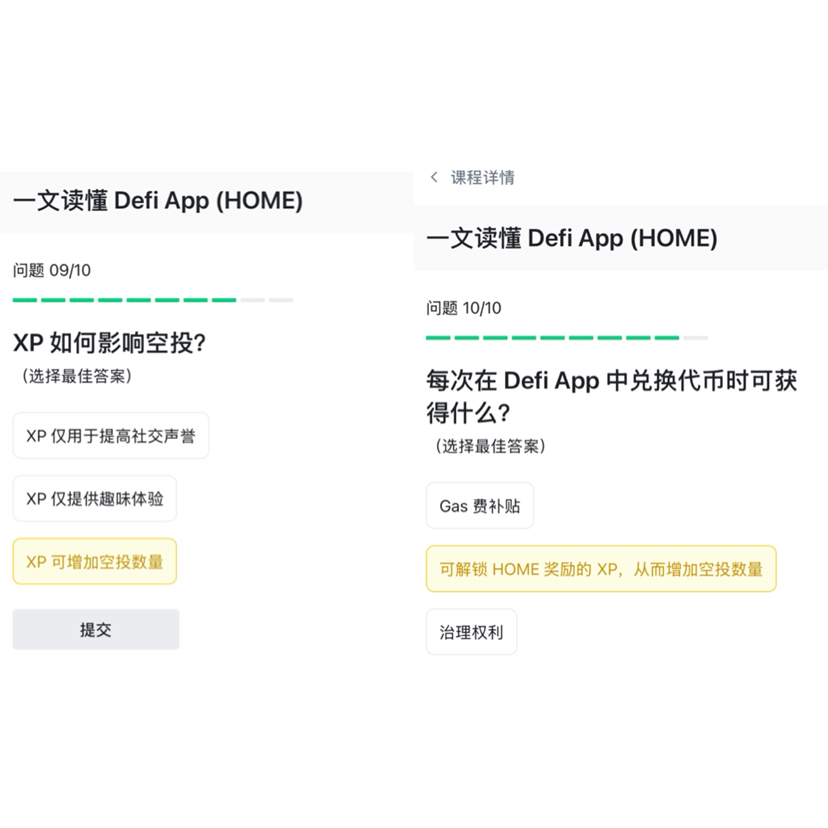Viewport: 828px width, 828px height.
Task: Click the 每次在 Defi App 中兑换代币 question heading
Action: (611, 396)
